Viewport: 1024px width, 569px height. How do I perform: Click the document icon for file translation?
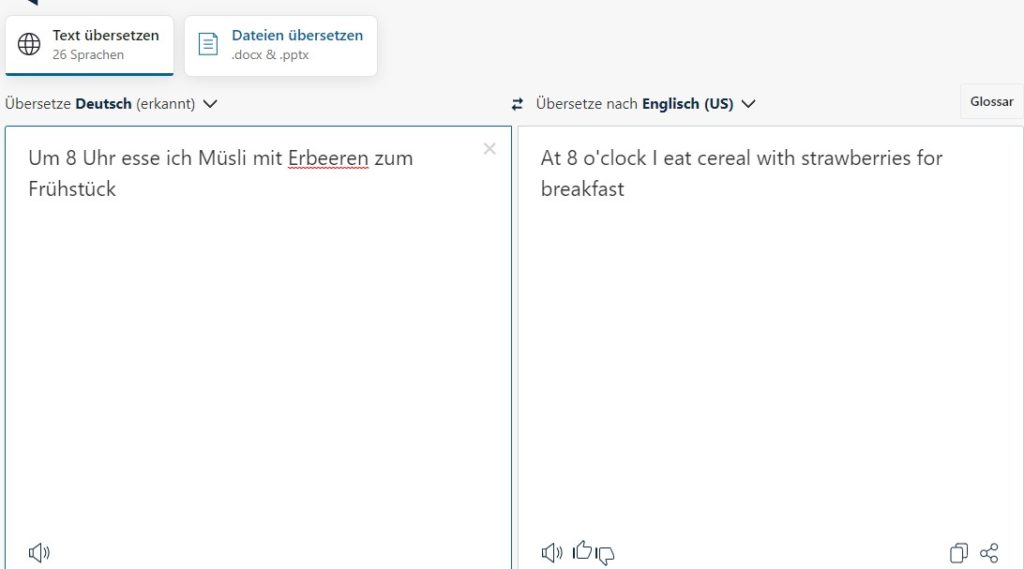tap(208, 44)
